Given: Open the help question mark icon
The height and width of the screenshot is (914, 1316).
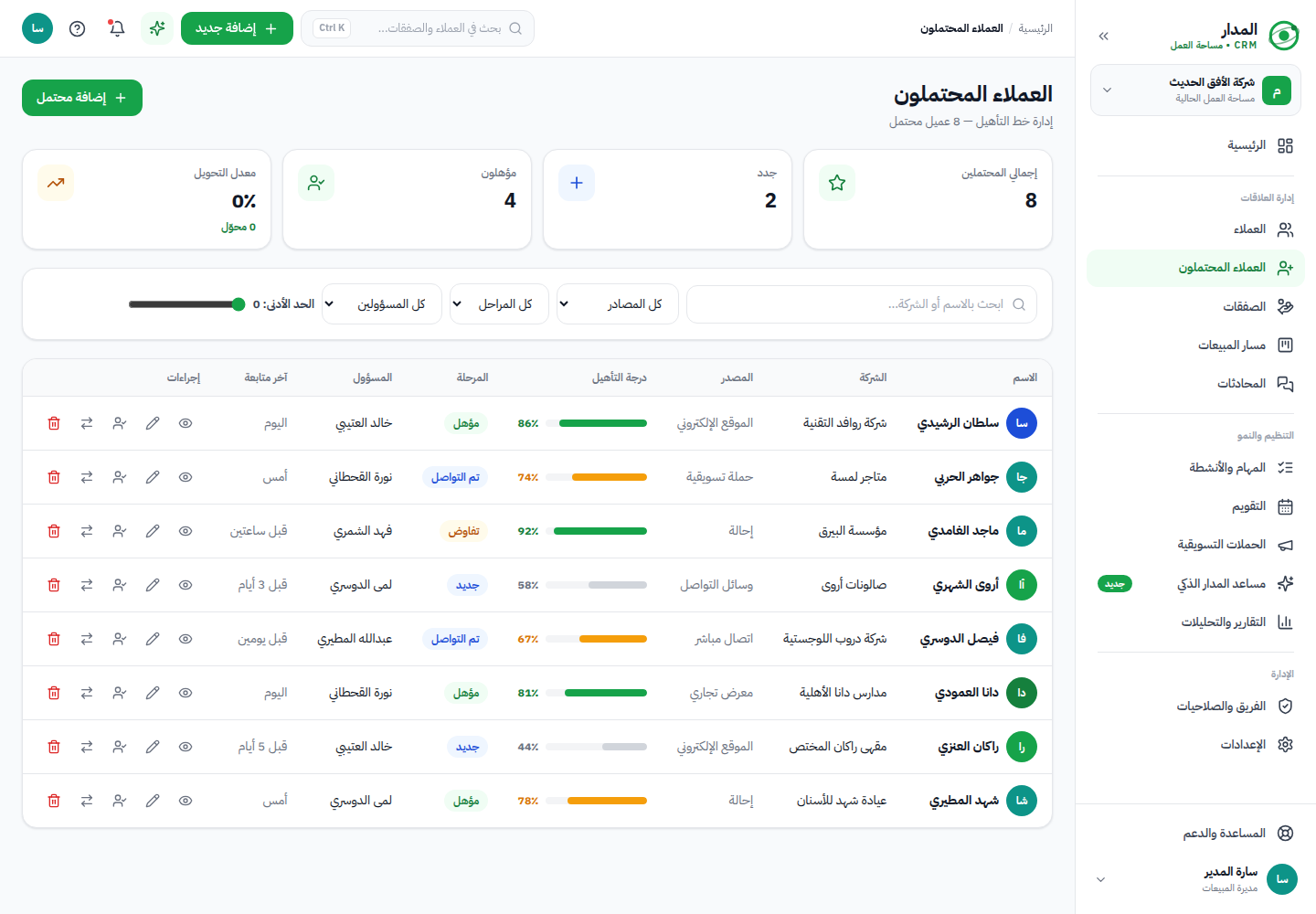Looking at the screenshot, I should [78, 28].
